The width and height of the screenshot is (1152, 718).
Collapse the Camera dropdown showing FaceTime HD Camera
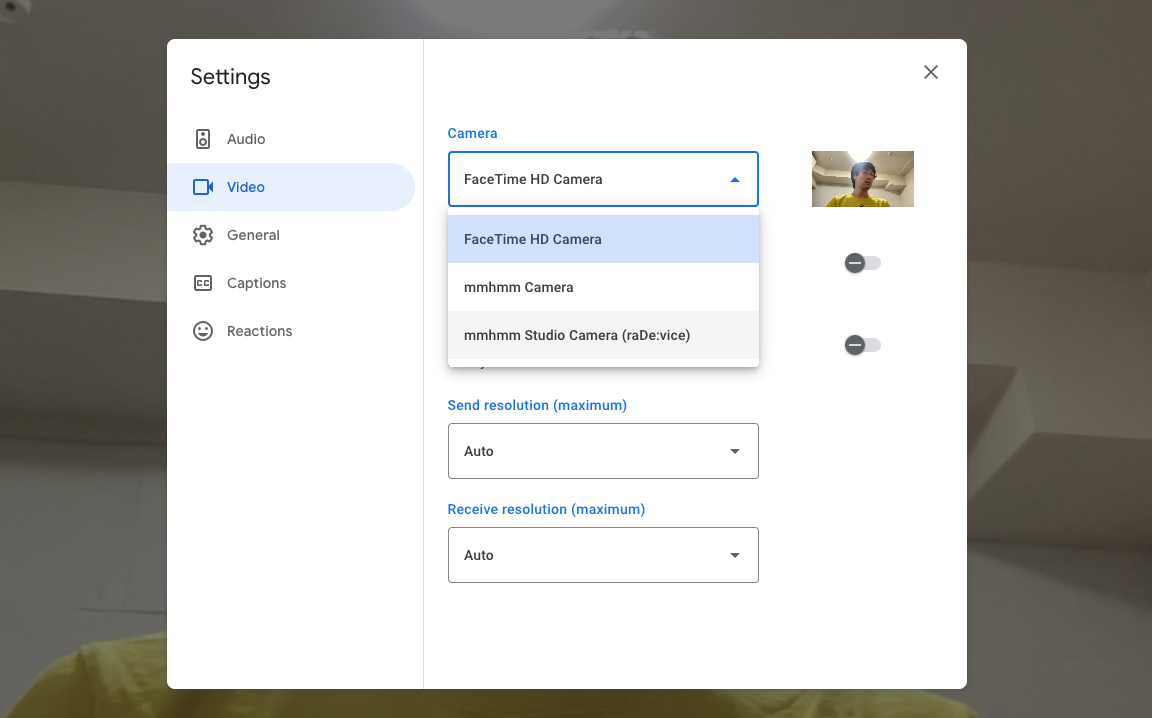point(603,179)
